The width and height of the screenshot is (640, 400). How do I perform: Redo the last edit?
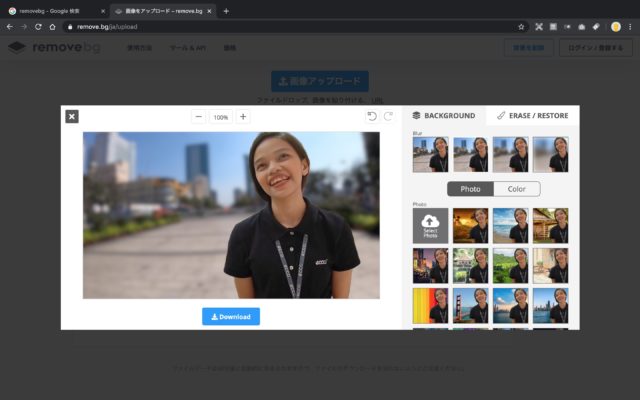coord(389,117)
